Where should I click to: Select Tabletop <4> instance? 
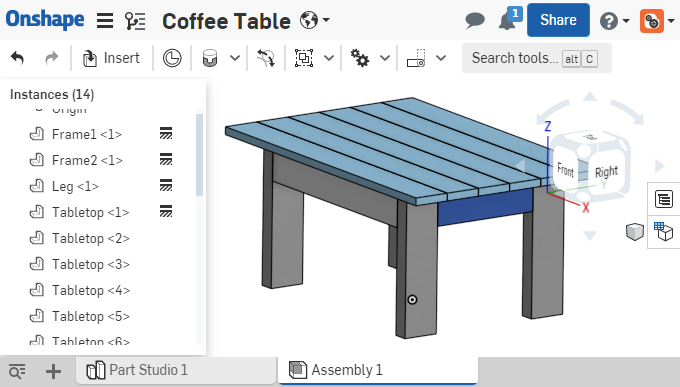tap(91, 290)
